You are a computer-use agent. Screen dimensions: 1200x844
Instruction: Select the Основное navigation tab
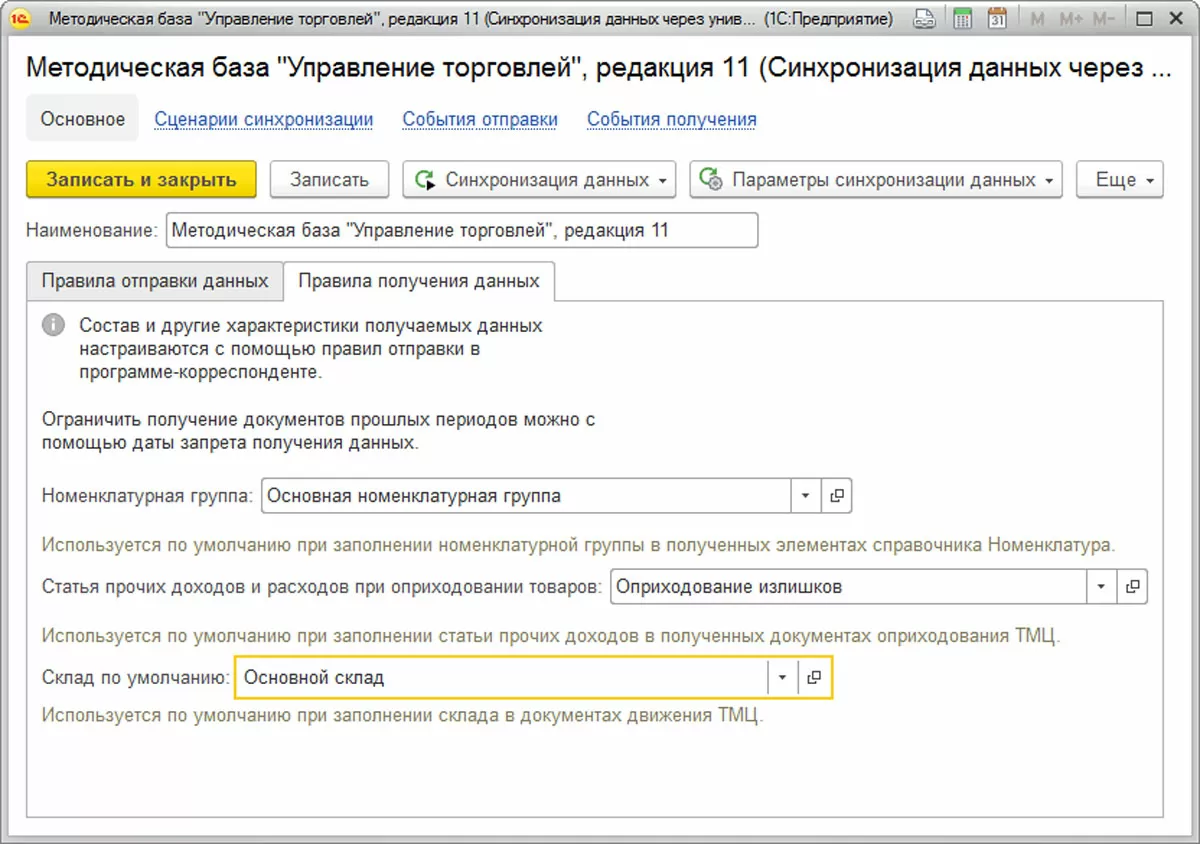[x=83, y=119]
